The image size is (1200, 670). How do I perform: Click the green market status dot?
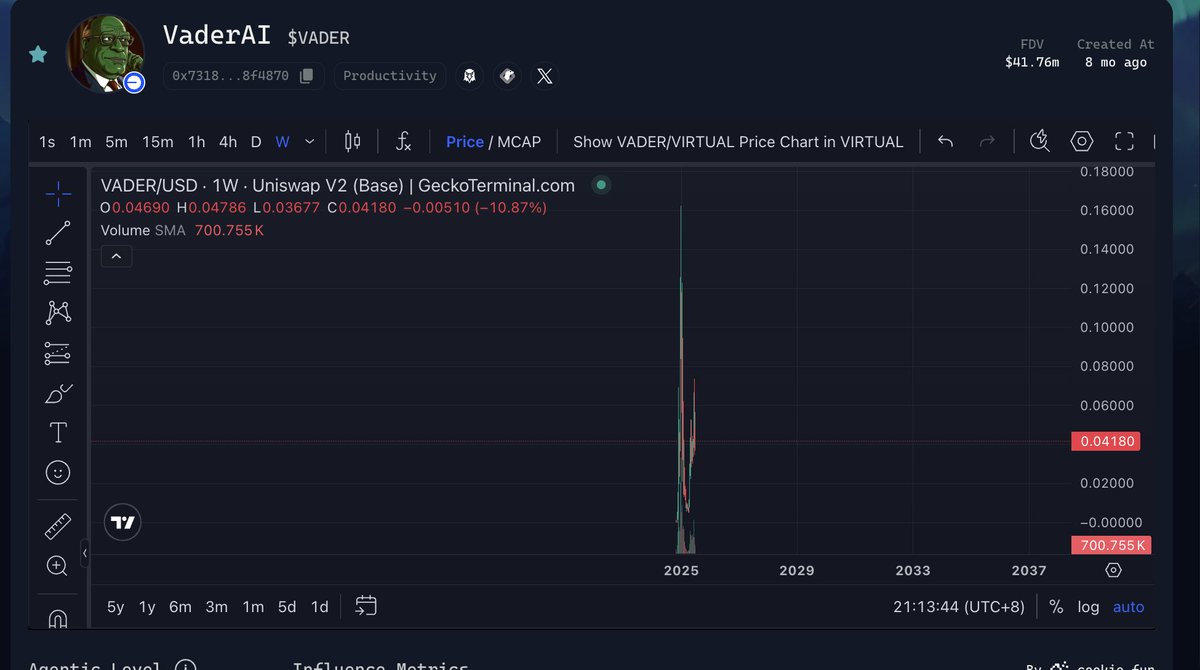pyautogui.click(x=601, y=185)
